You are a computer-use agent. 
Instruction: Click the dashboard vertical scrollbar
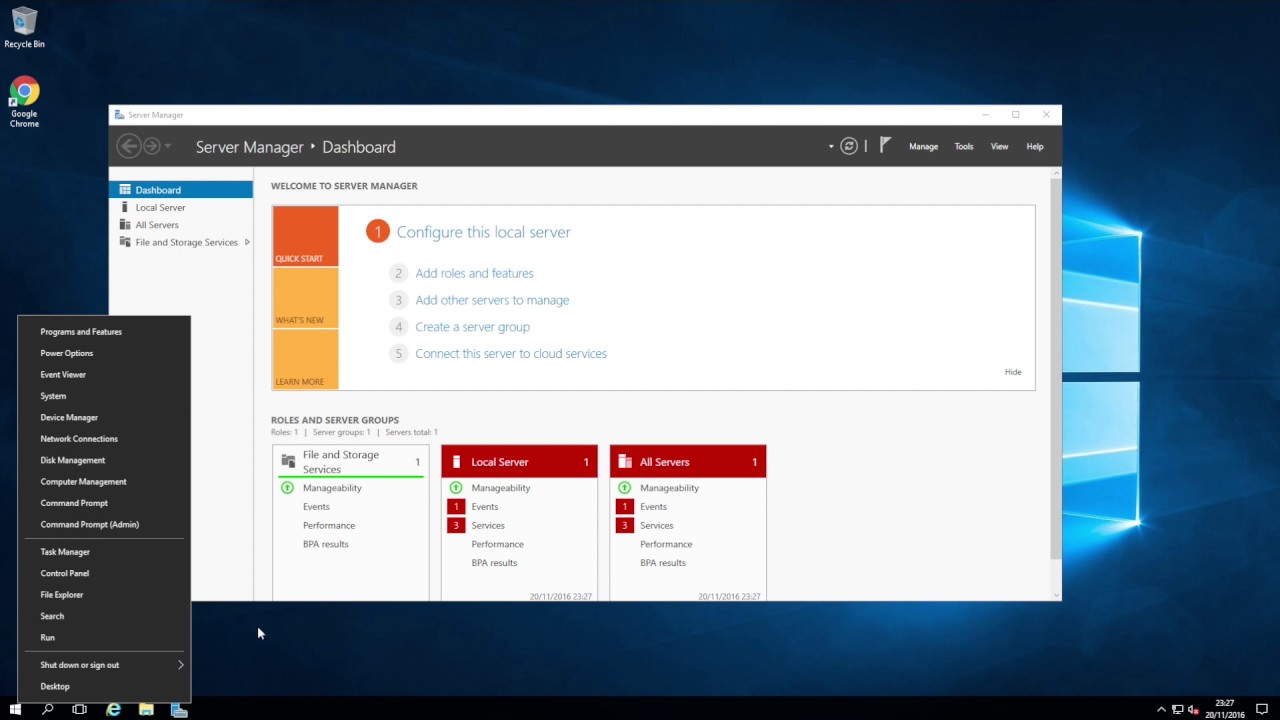click(1055, 369)
